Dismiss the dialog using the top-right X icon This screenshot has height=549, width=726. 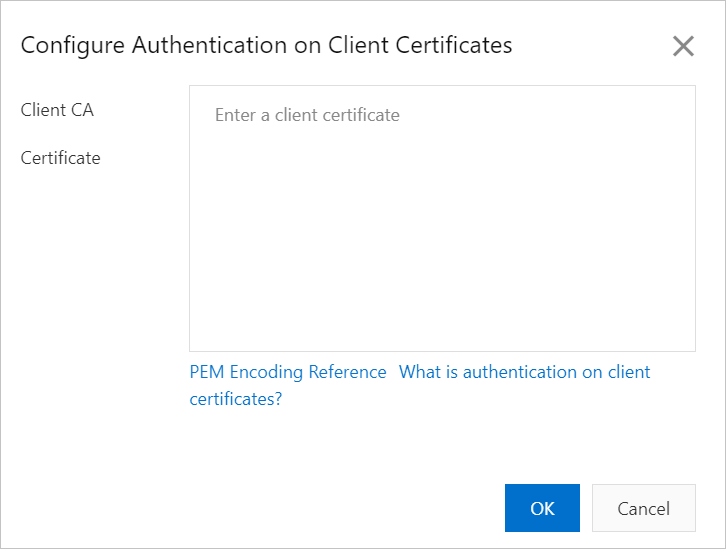point(683,46)
